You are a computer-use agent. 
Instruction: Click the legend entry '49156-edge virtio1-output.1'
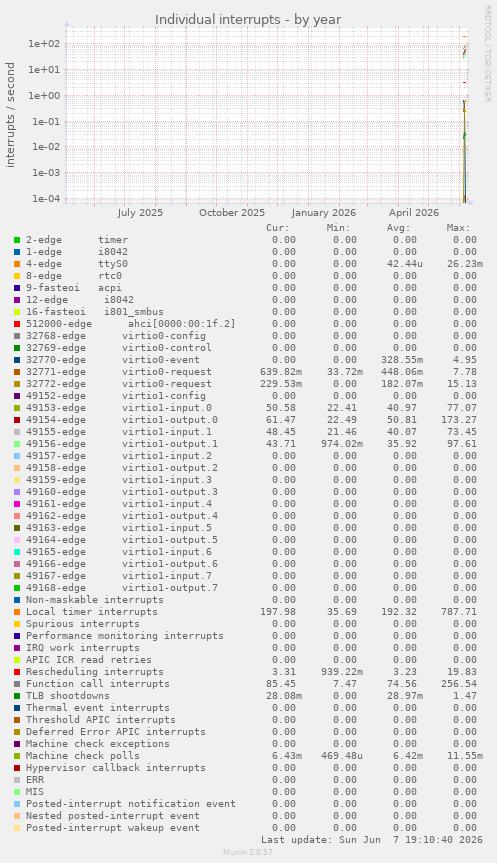point(122,444)
